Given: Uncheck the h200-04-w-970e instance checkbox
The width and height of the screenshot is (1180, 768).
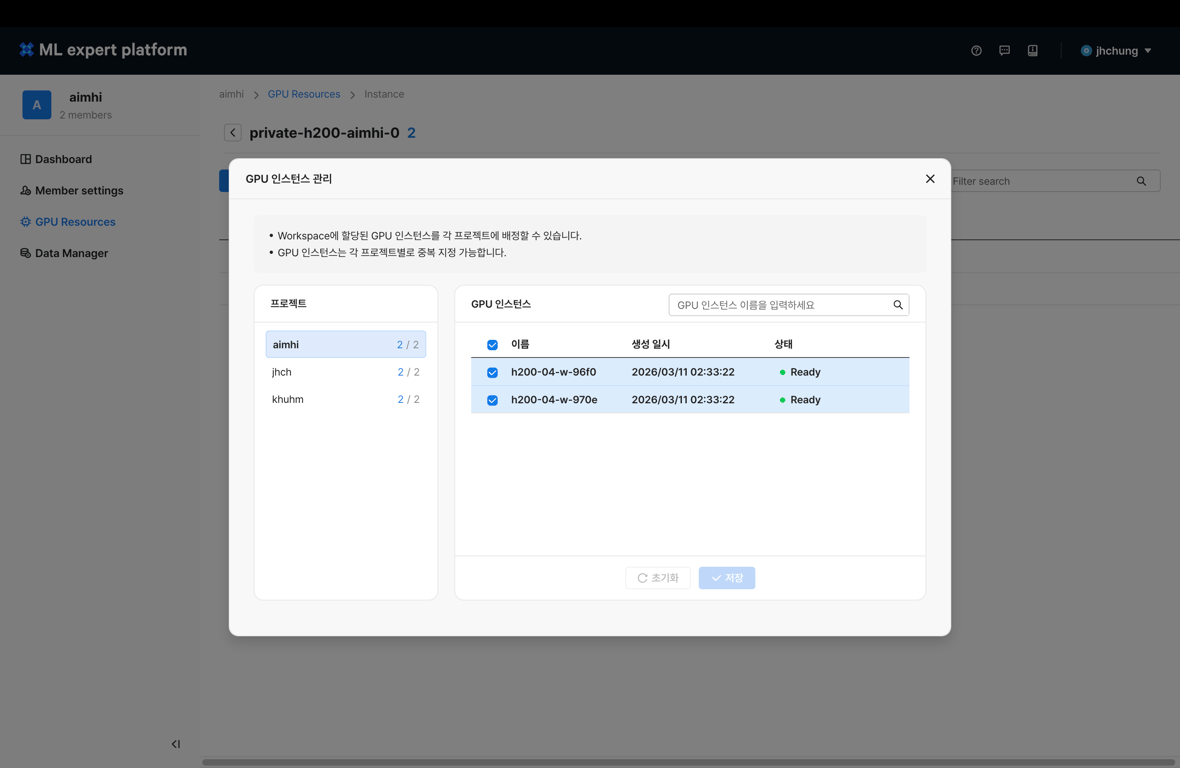Looking at the screenshot, I should (x=492, y=400).
